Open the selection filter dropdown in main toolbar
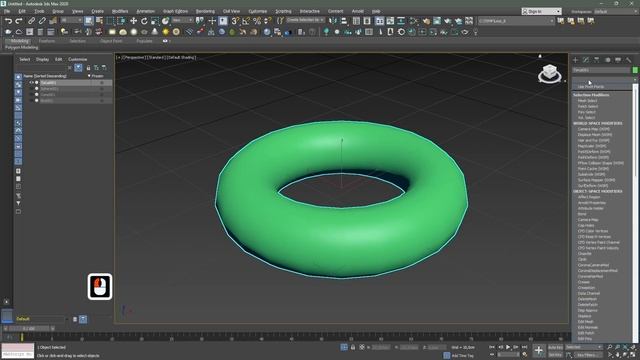Image resolution: width=640 pixels, height=360 pixels. [72, 20]
